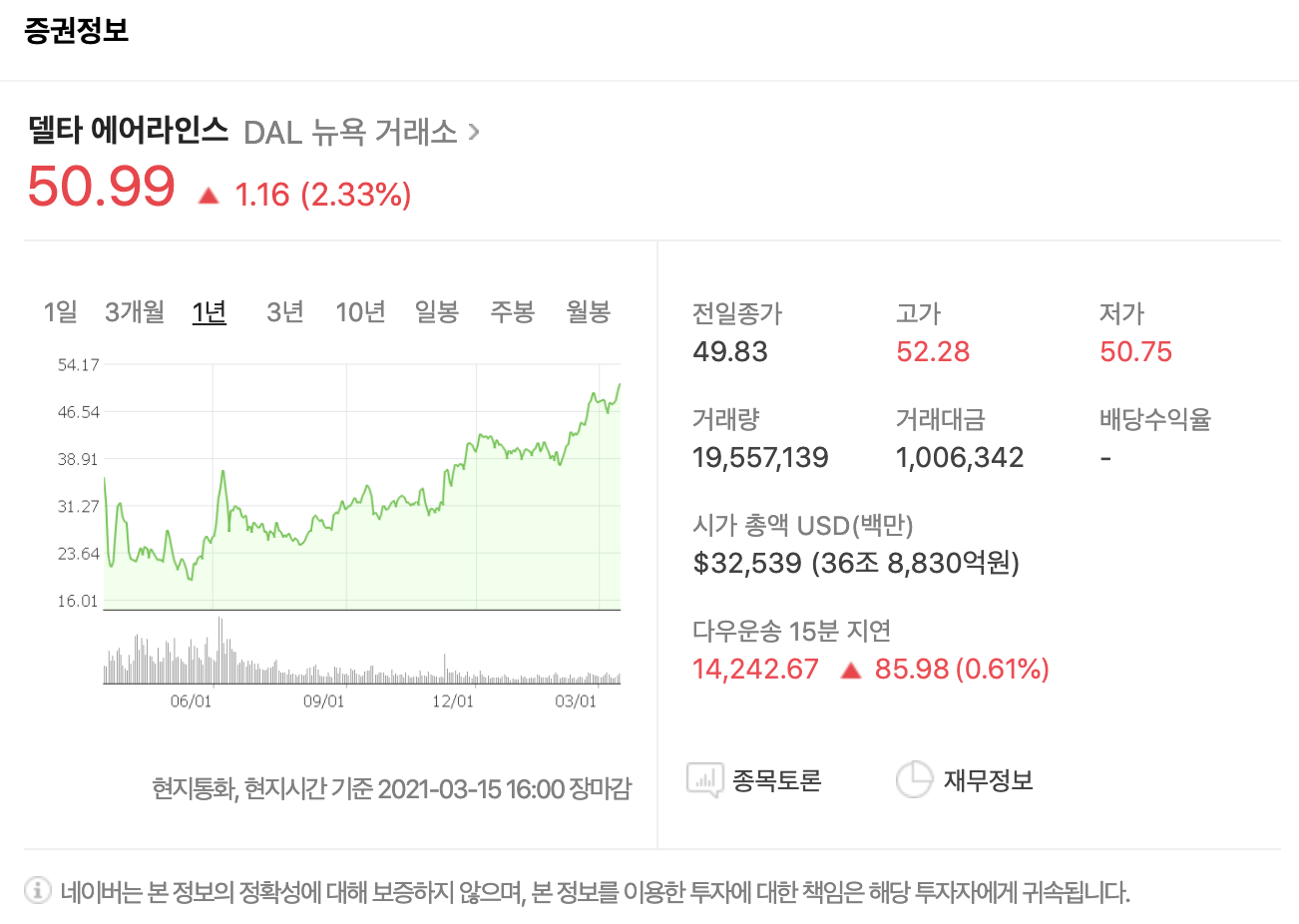Open the 재무정보 financial information page
1299x924 pixels.
(x=988, y=779)
